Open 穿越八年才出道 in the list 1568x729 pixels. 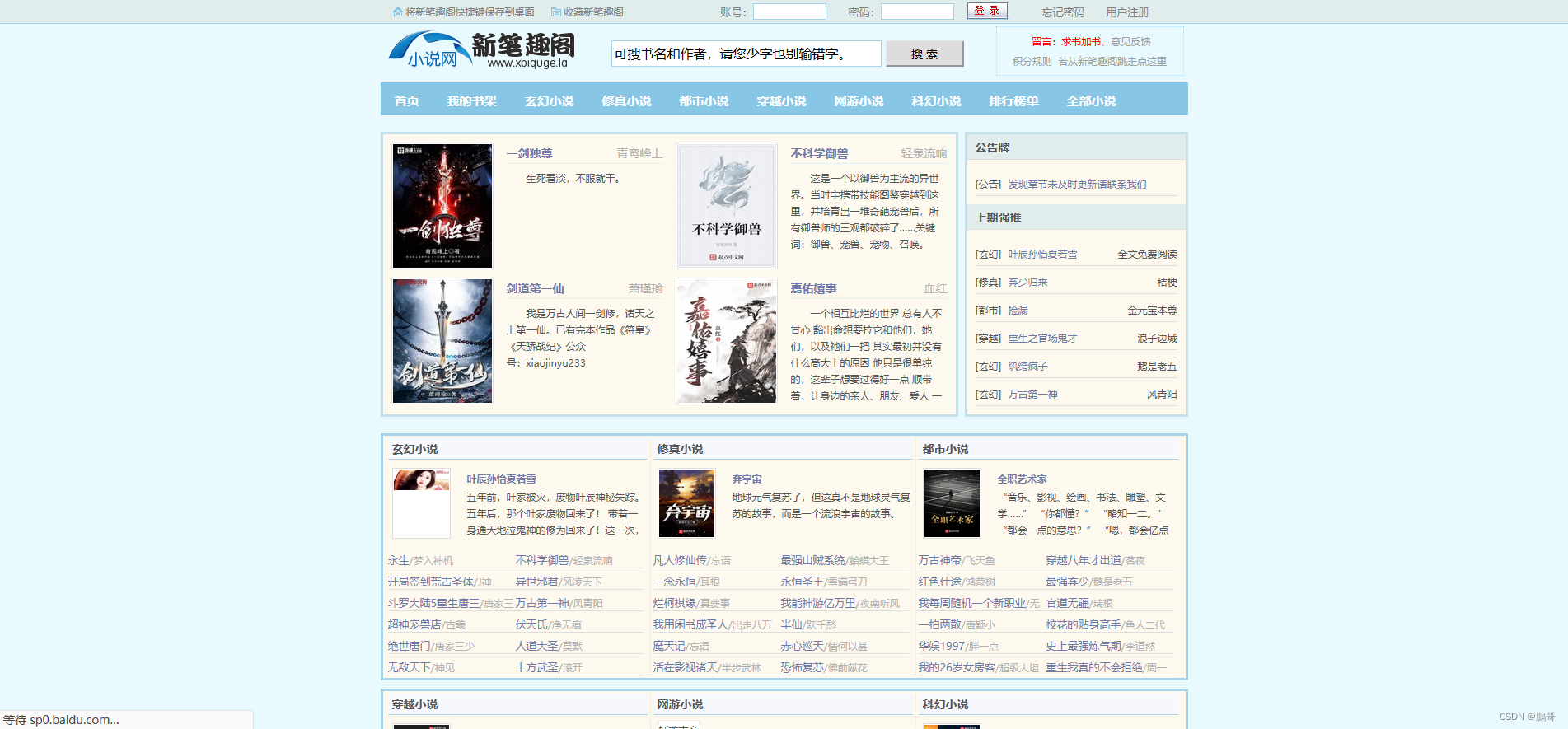[1084, 561]
